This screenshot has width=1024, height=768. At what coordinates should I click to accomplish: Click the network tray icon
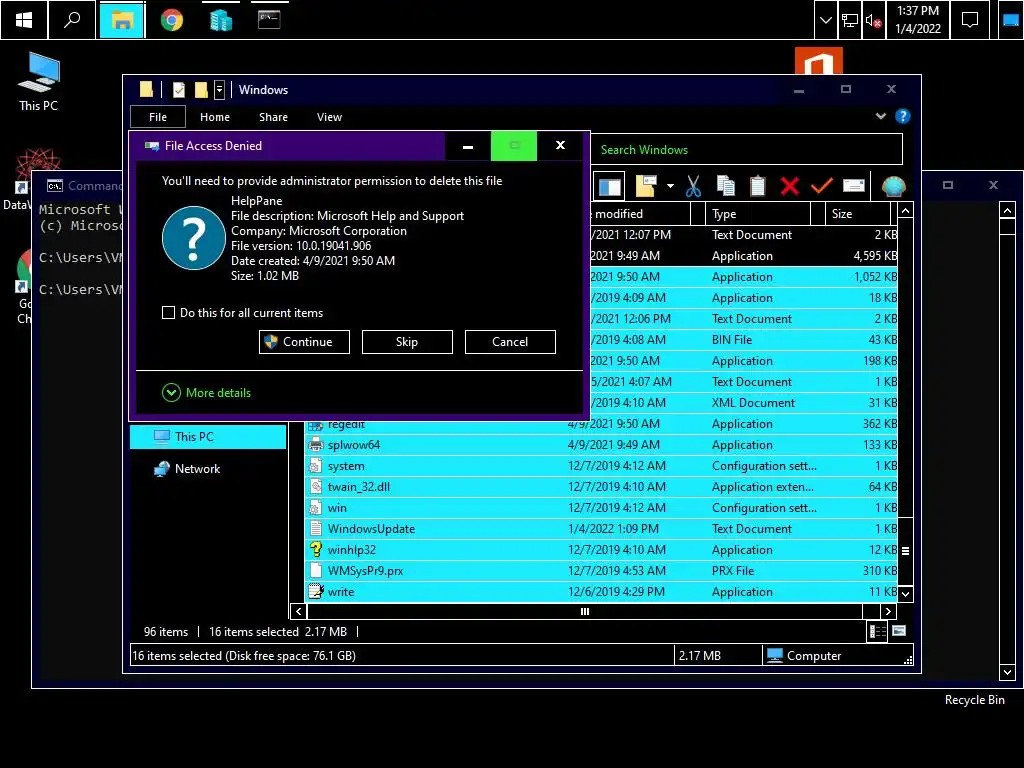(850, 20)
